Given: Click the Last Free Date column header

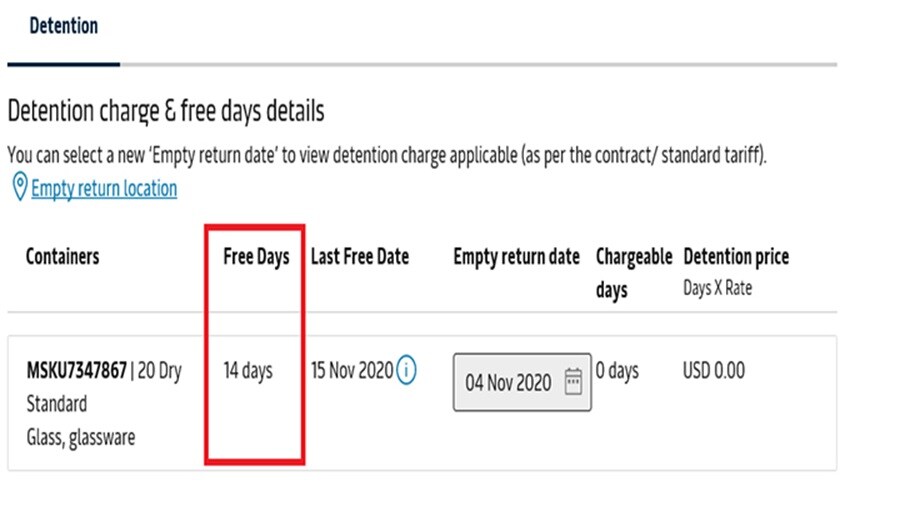Looking at the screenshot, I should tap(359, 257).
